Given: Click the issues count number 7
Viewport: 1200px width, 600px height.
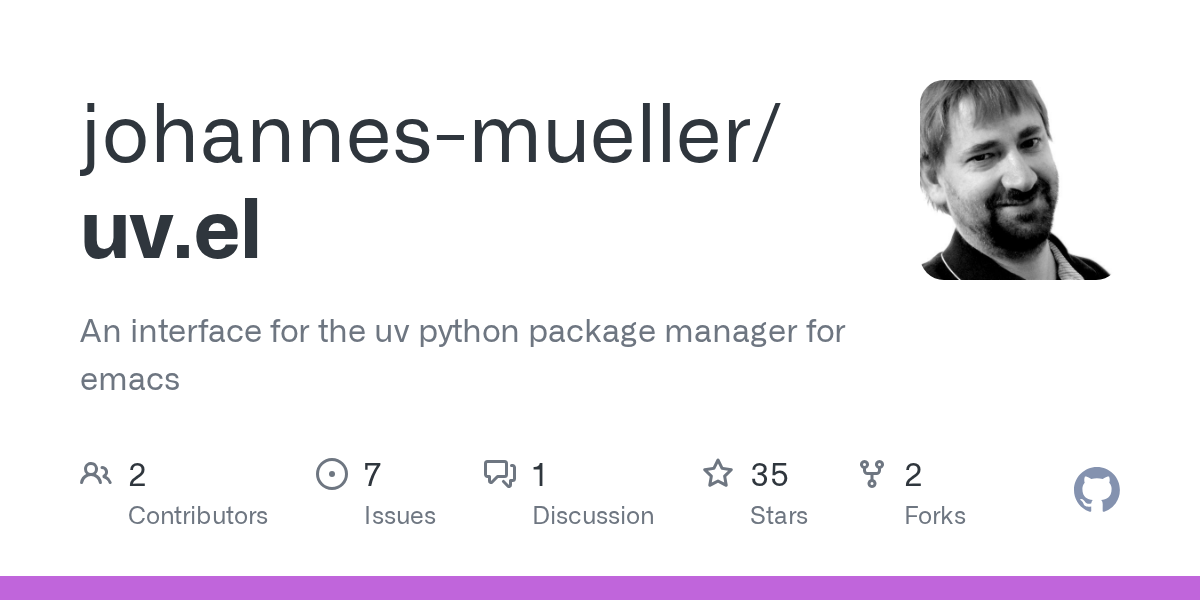Looking at the screenshot, I should pyautogui.click(x=372, y=475).
